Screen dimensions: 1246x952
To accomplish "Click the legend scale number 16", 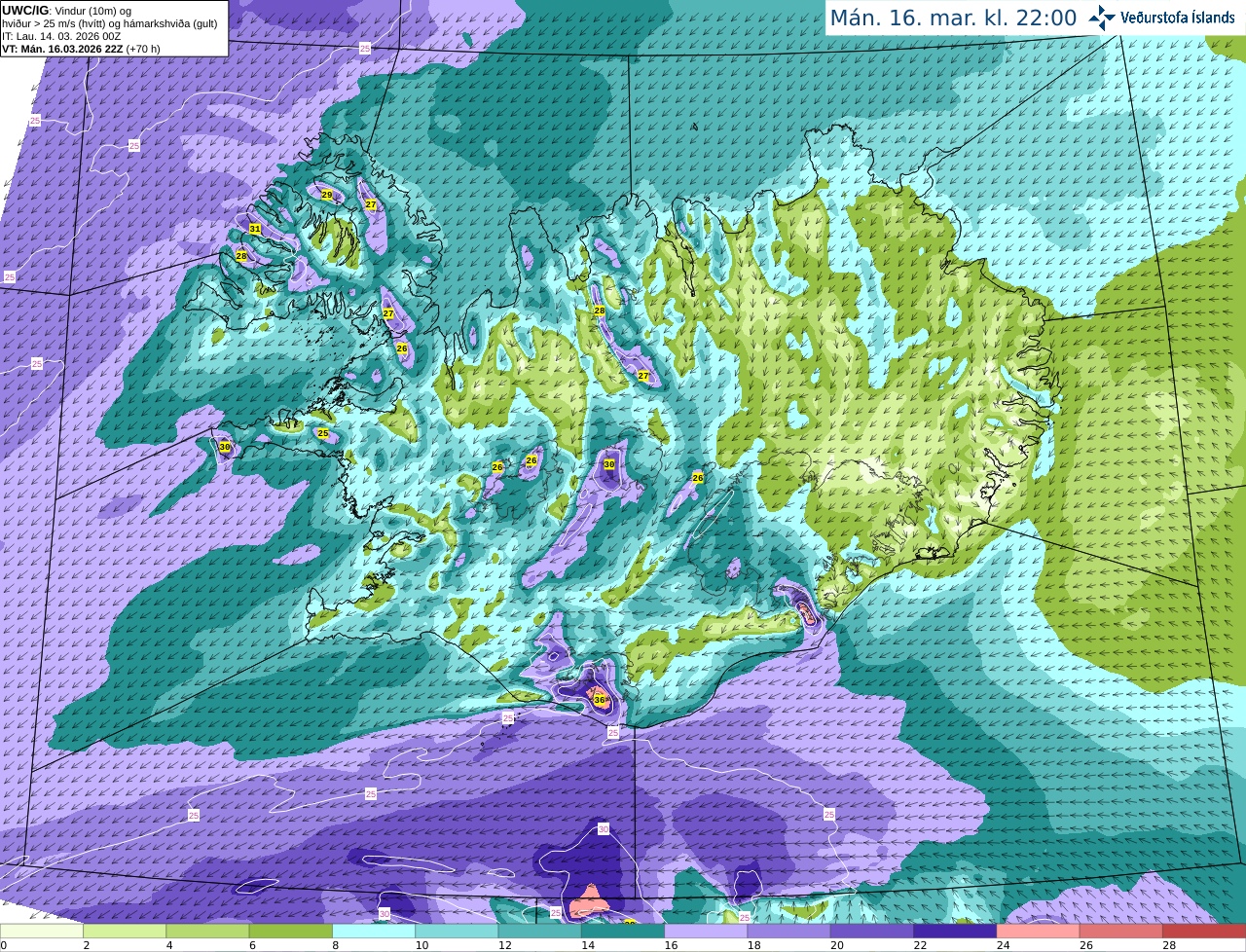I will [x=671, y=945].
